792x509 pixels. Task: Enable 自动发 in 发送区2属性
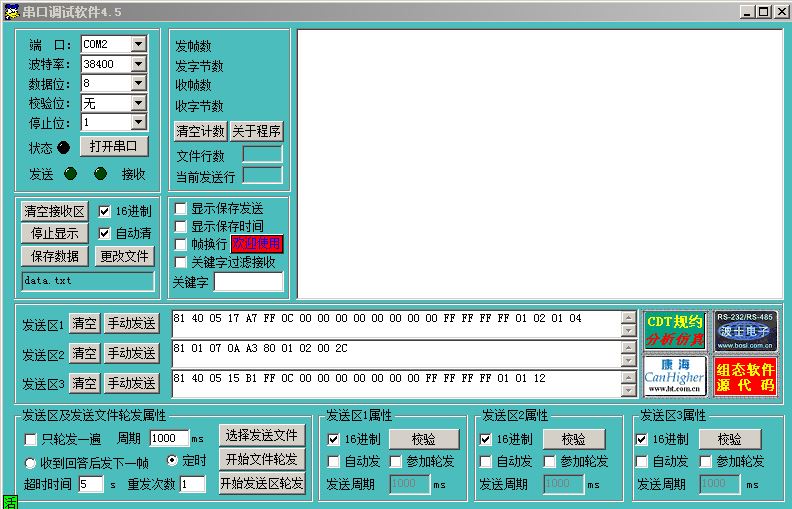coord(485,462)
